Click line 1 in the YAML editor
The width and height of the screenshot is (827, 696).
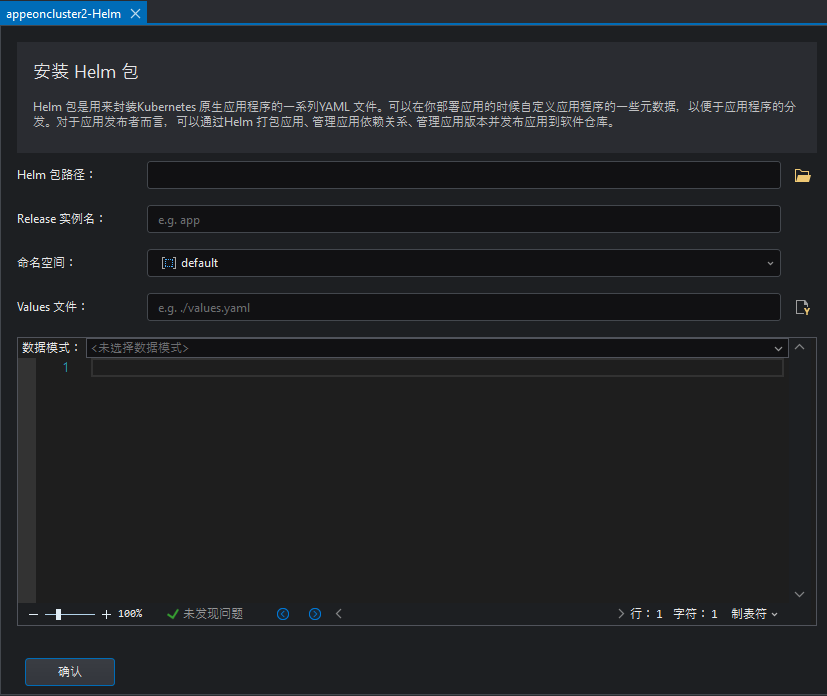pyautogui.click(x=437, y=368)
